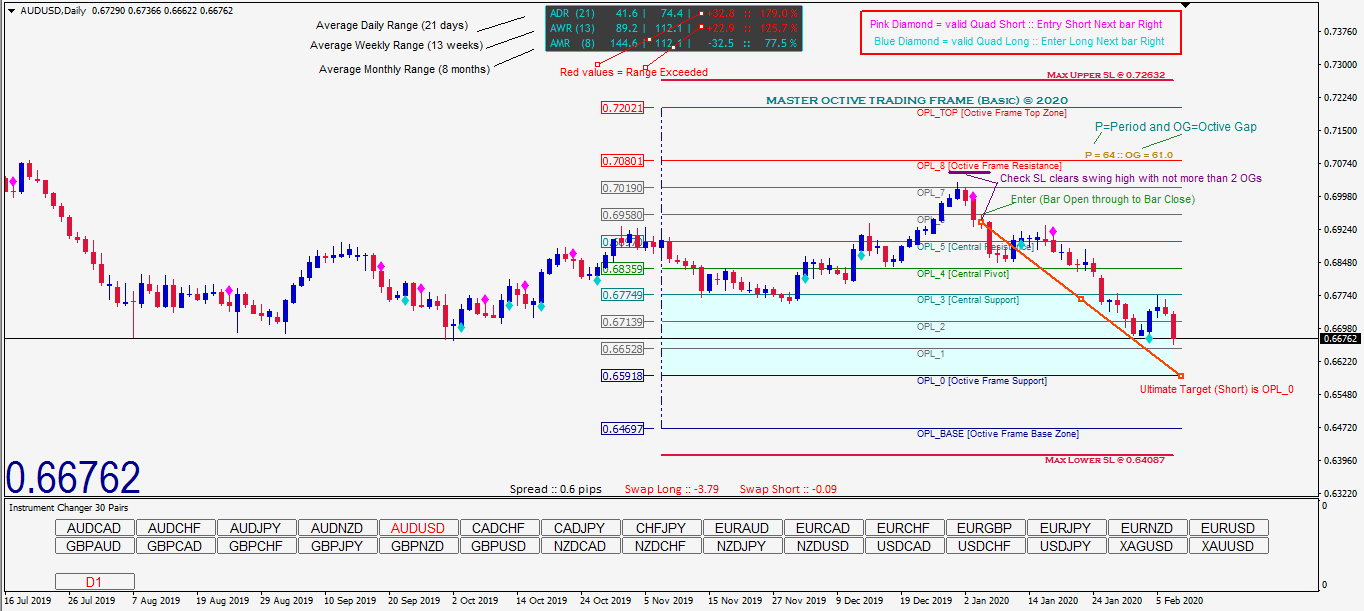Select the ADR (21) range row
This screenshot has width=1364, height=611.
click(673, 14)
